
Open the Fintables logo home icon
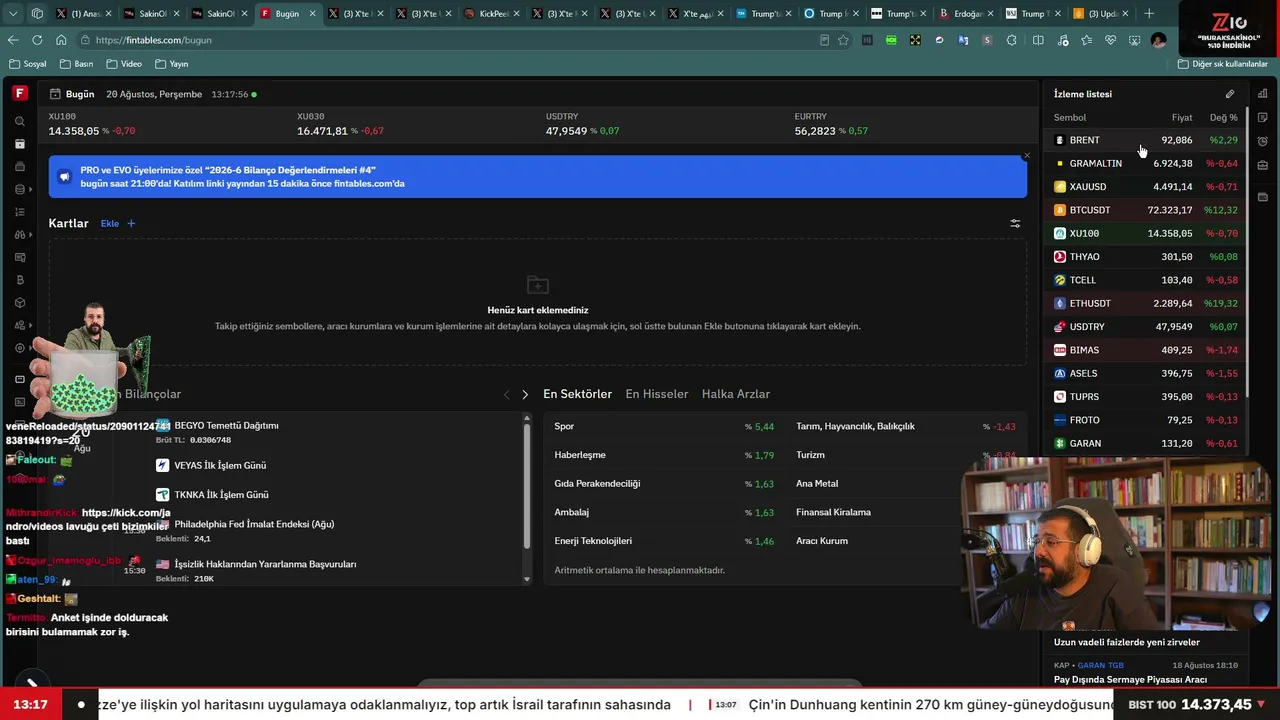[19, 93]
